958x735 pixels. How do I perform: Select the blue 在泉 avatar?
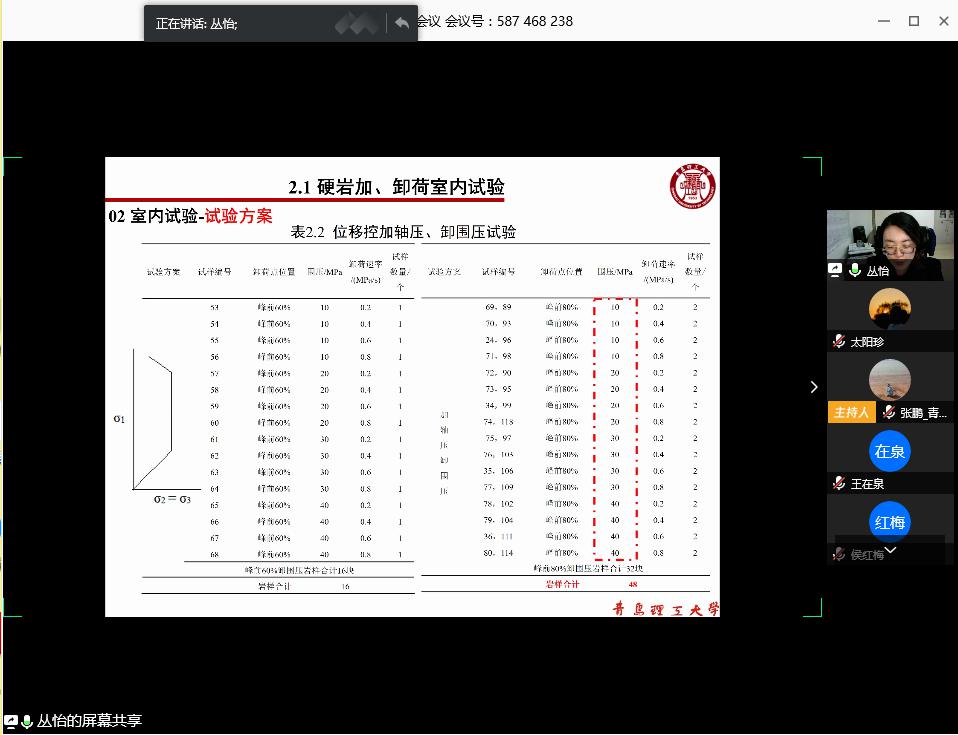tap(890, 451)
